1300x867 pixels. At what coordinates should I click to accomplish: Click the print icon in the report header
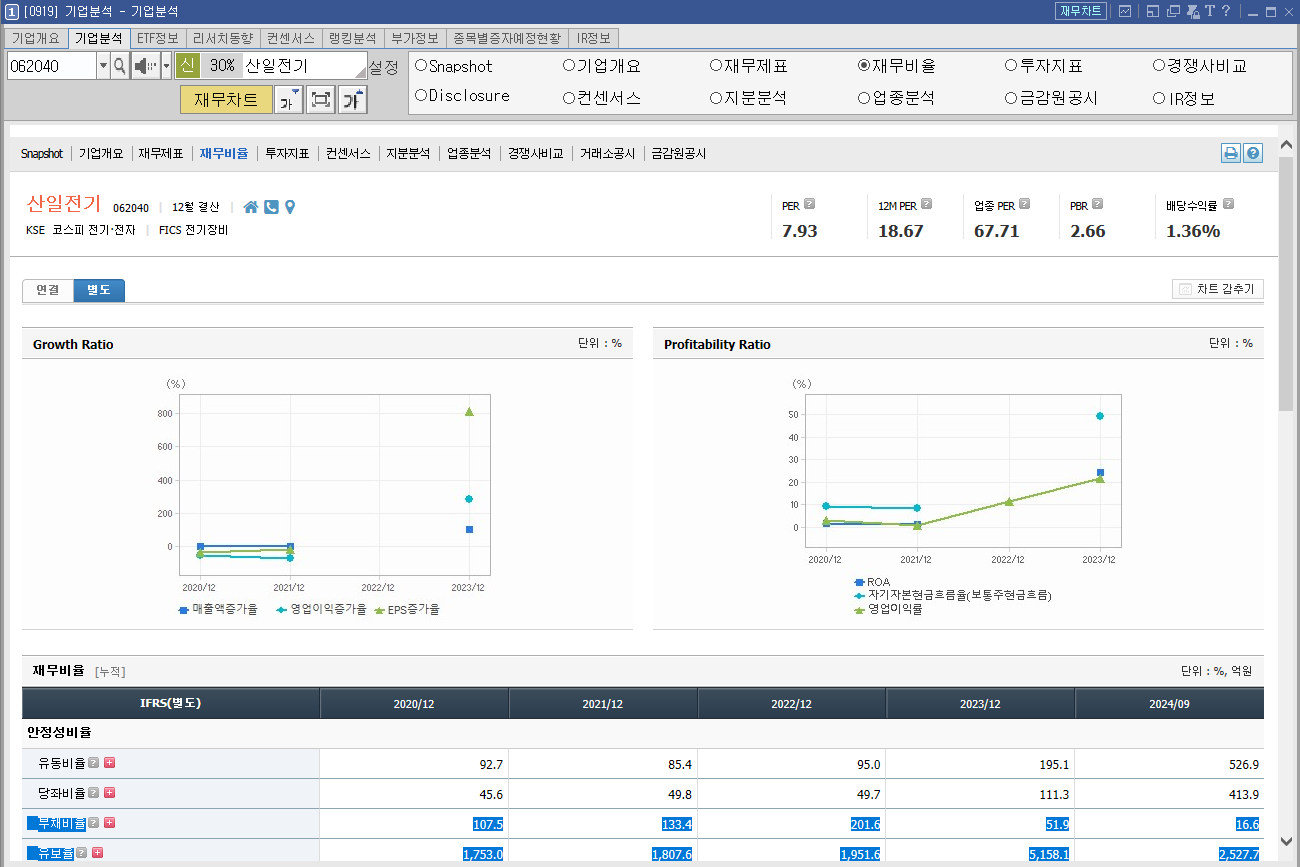pyautogui.click(x=1231, y=154)
